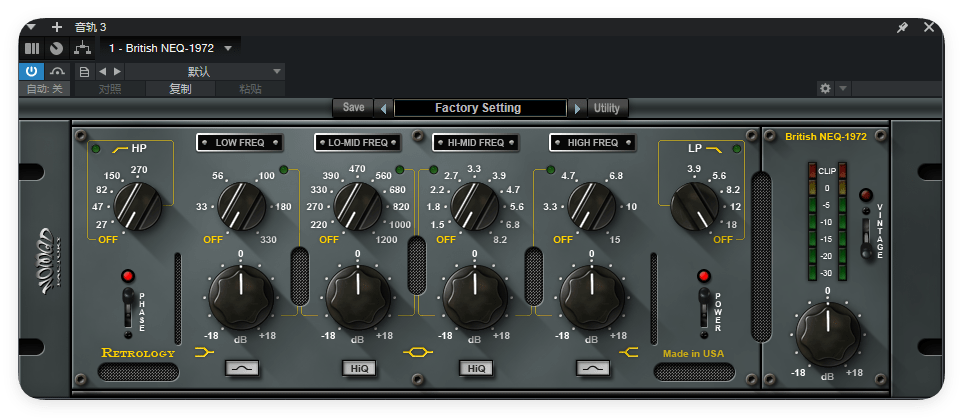Viewport: 963px width, 418px height.
Task: Click the Retrology logo text
Action: pos(138,353)
